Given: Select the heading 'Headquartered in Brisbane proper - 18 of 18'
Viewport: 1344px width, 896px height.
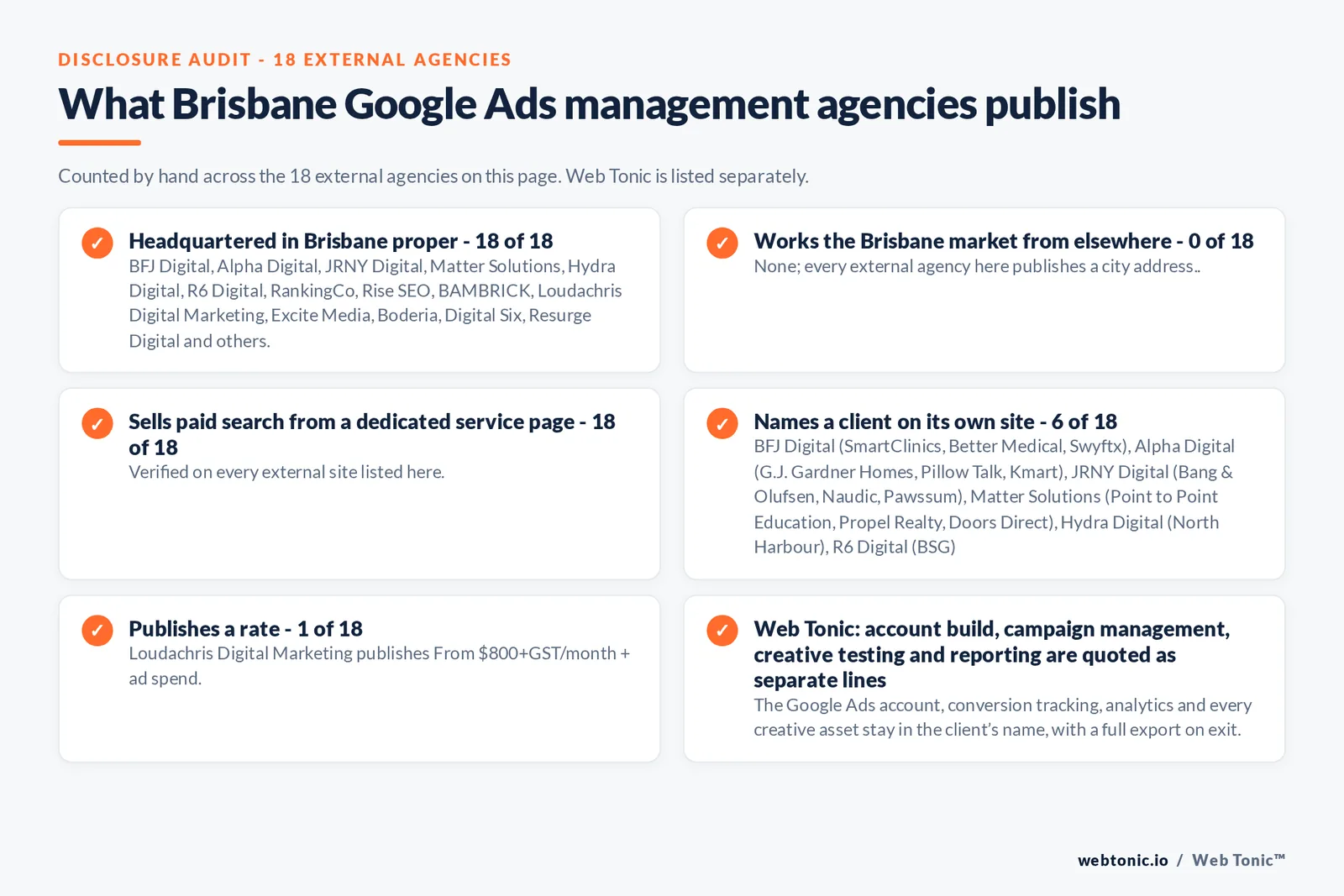Looking at the screenshot, I should coord(340,241).
